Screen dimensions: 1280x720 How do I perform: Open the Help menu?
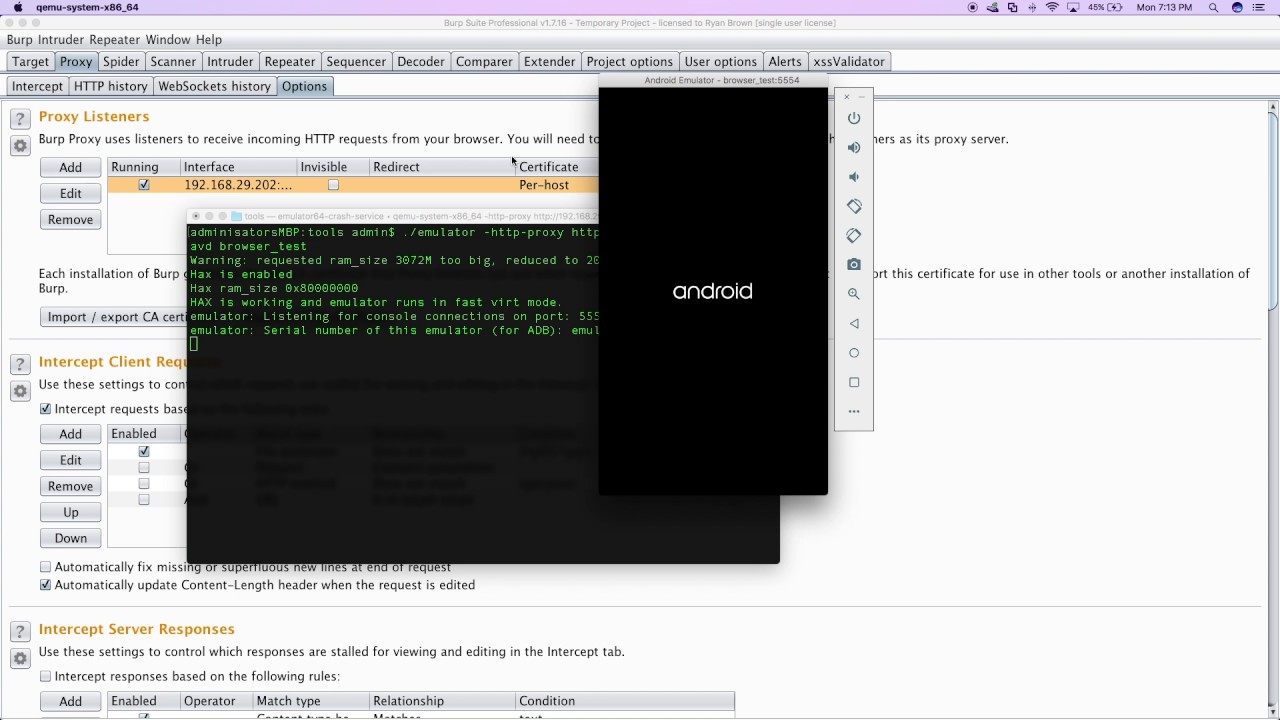[209, 40]
